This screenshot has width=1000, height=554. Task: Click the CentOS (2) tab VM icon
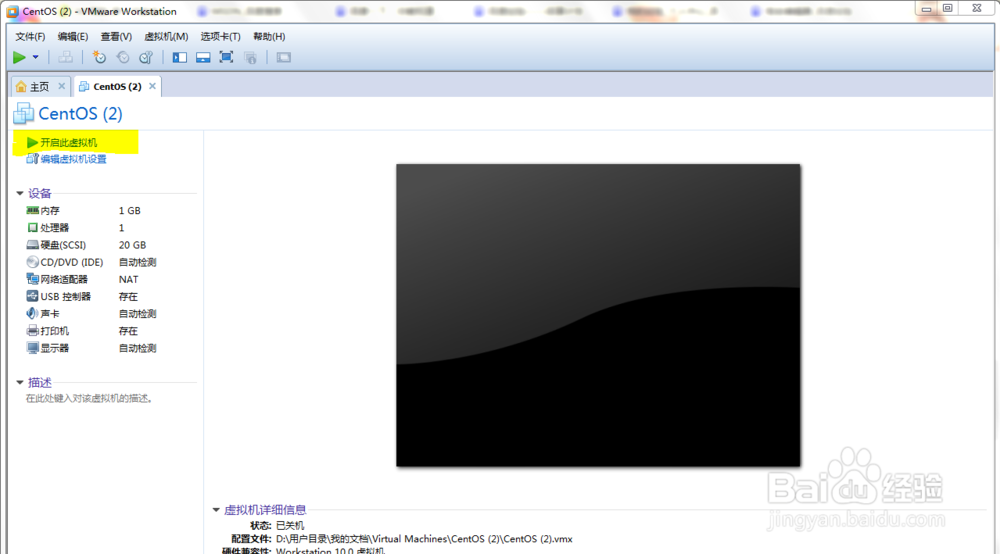[84, 87]
